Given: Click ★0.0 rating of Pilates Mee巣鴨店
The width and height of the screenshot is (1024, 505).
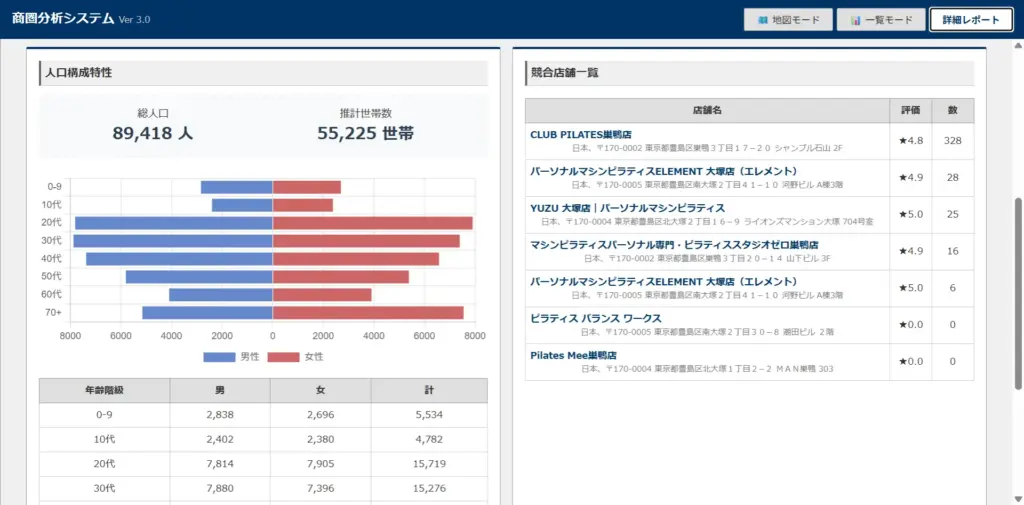Looking at the screenshot, I should [910, 362].
